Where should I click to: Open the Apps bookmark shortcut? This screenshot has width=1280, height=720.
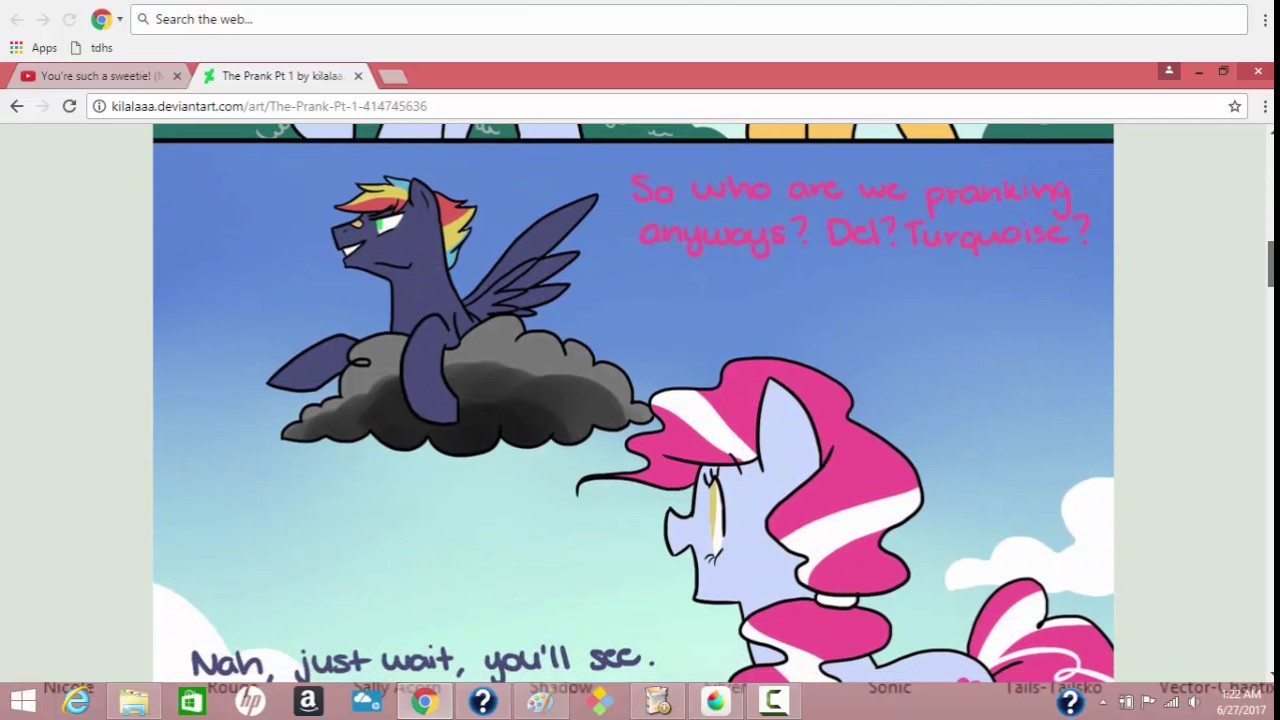[33, 48]
